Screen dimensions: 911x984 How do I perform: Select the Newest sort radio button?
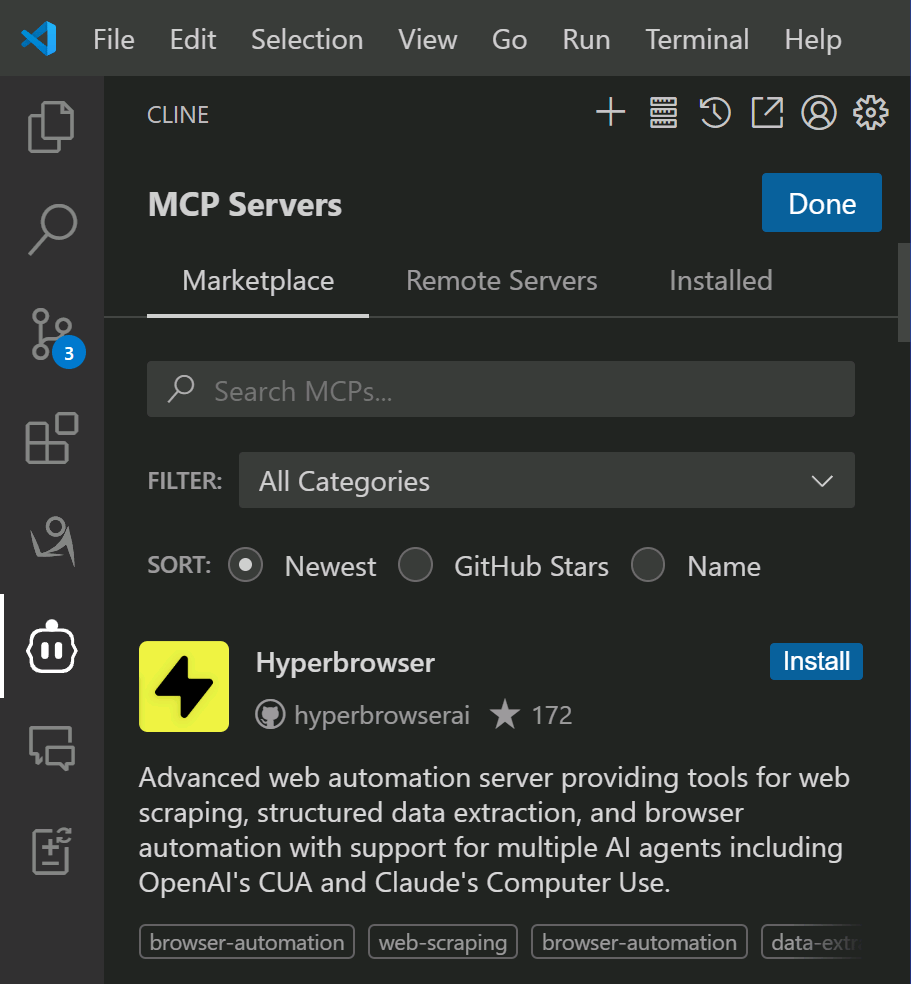point(245,566)
